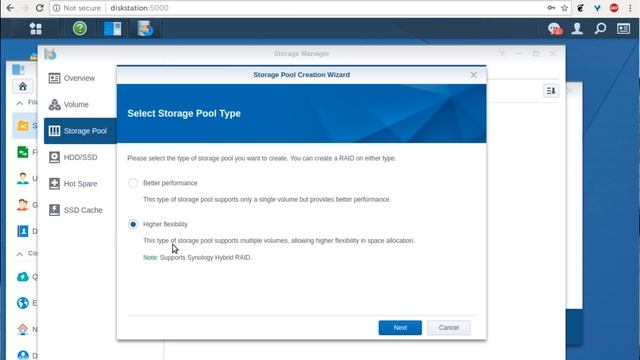Click Domain/LDAP icon in Control Panel
The image size is (640, 360).
click(x=23, y=231)
